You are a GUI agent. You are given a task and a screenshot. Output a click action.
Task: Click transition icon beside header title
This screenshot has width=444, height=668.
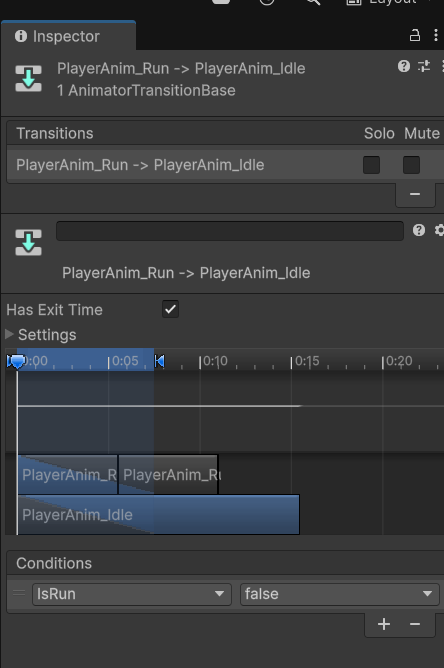[29, 78]
